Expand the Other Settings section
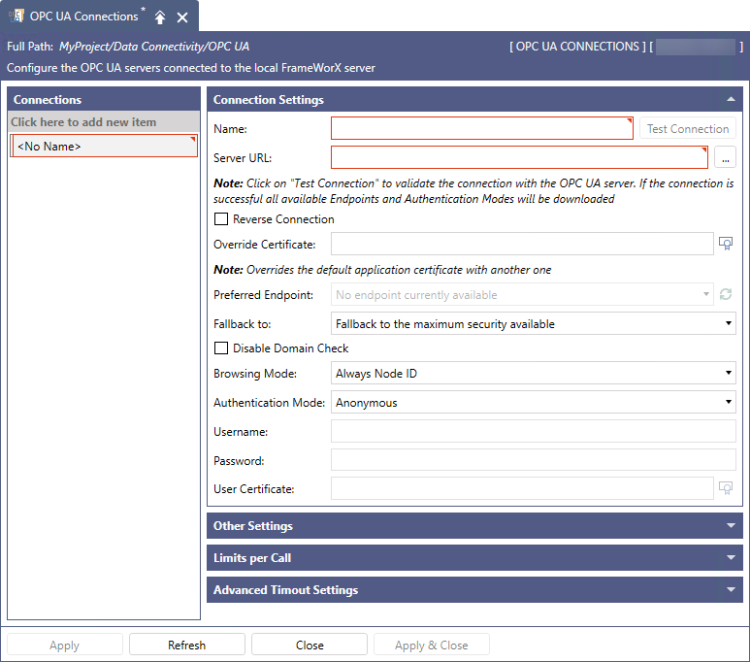 point(730,526)
